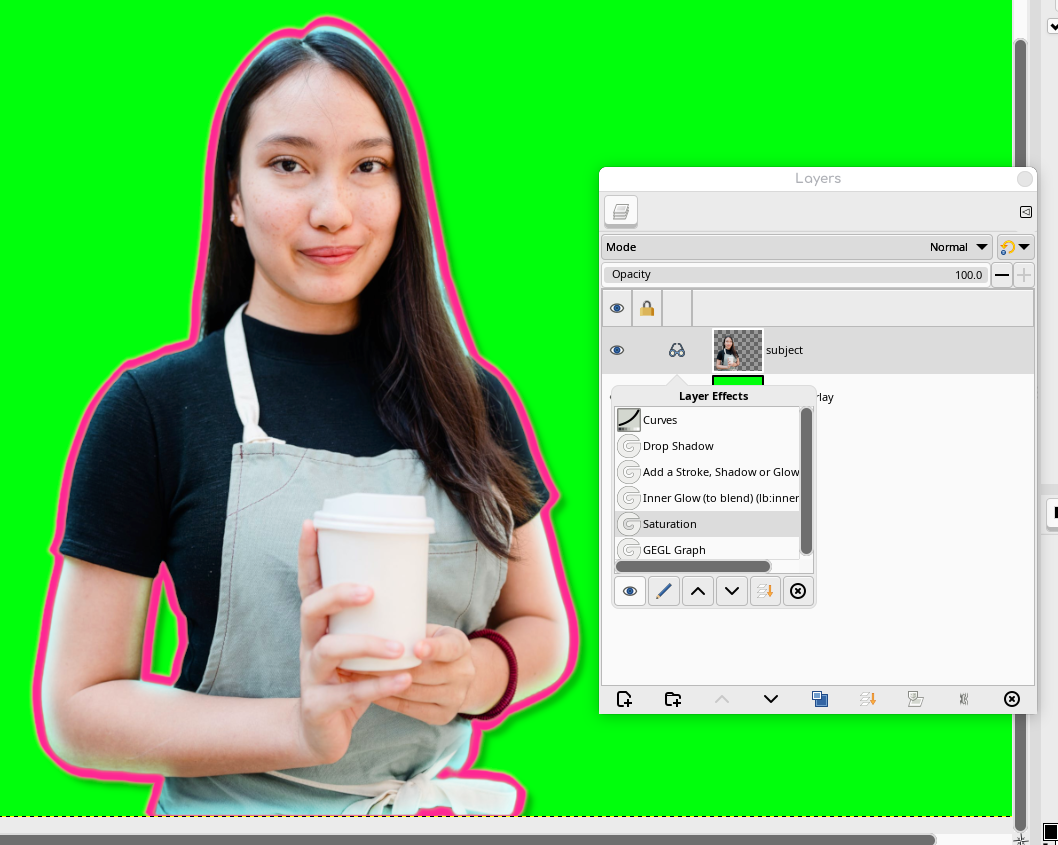The image size is (1058, 845).
Task: Click the subject layer effects glasses icon
Action: (677, 350)
